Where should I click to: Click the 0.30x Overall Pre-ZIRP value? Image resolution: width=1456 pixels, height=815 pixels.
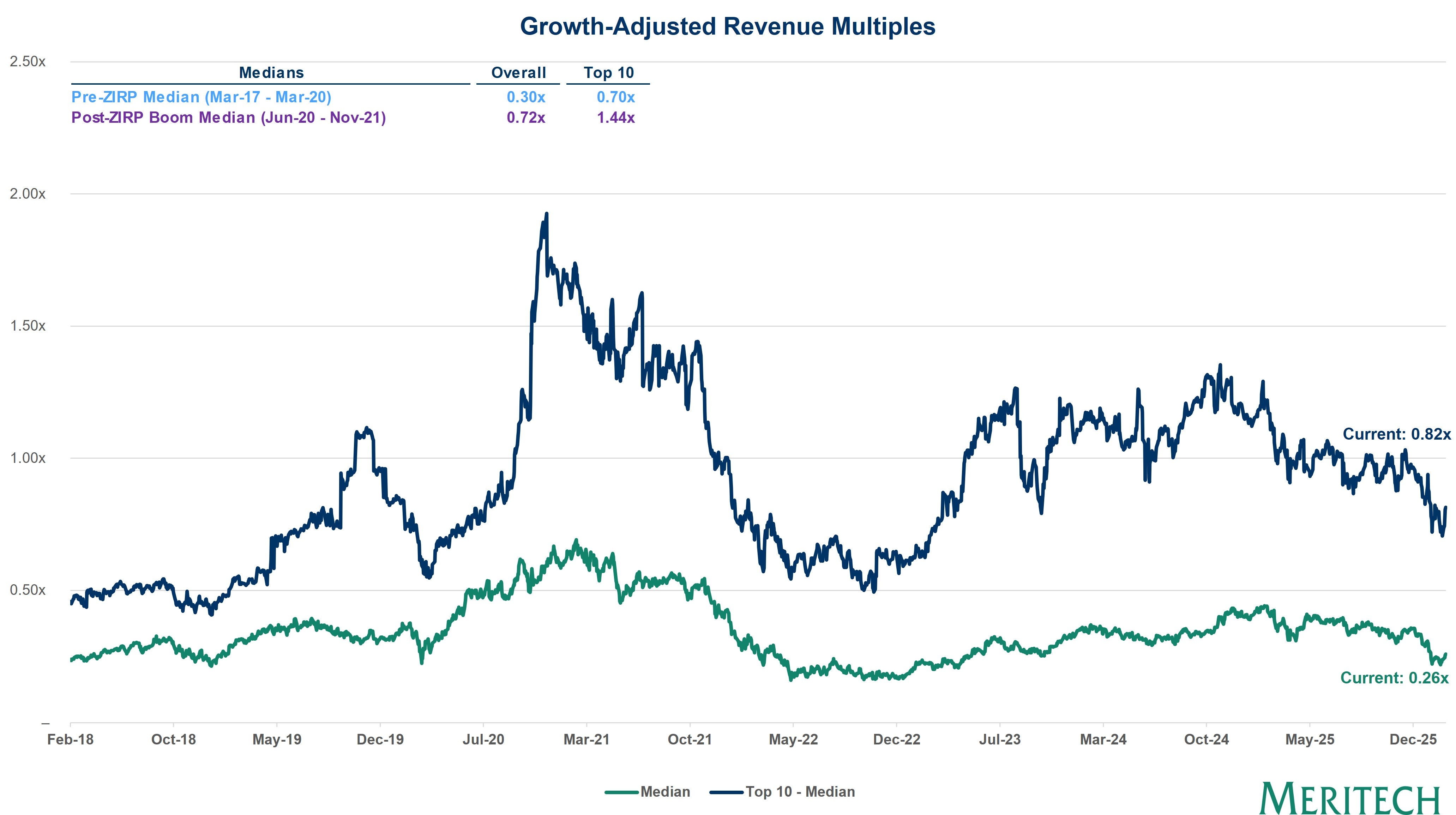(526, 97)
